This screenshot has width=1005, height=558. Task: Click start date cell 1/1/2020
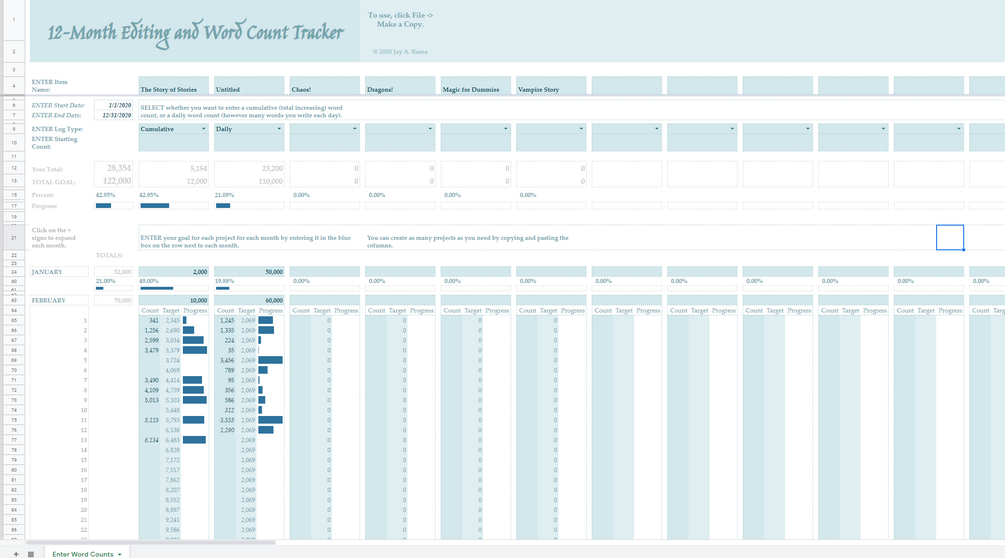[x=113, y=105]
